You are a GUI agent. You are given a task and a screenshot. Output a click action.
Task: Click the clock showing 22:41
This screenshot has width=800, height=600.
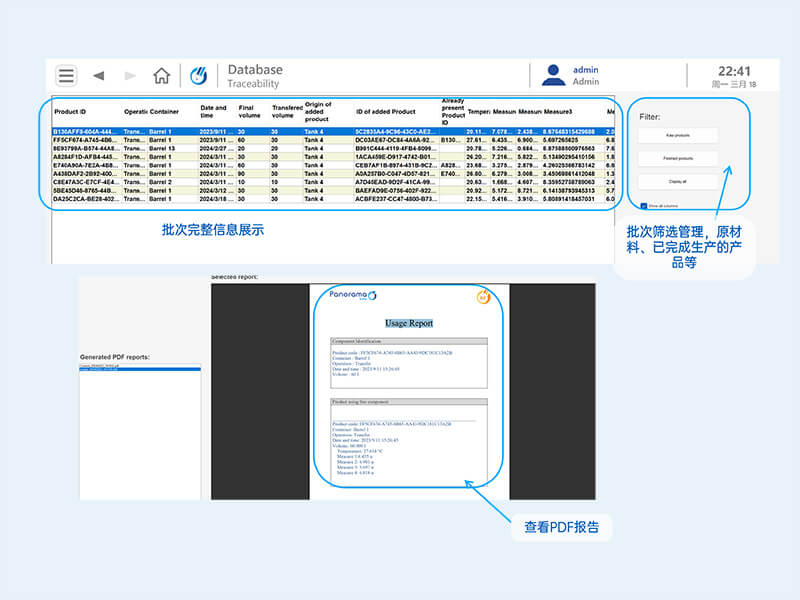pyautogui.click(x=733, y=71)
